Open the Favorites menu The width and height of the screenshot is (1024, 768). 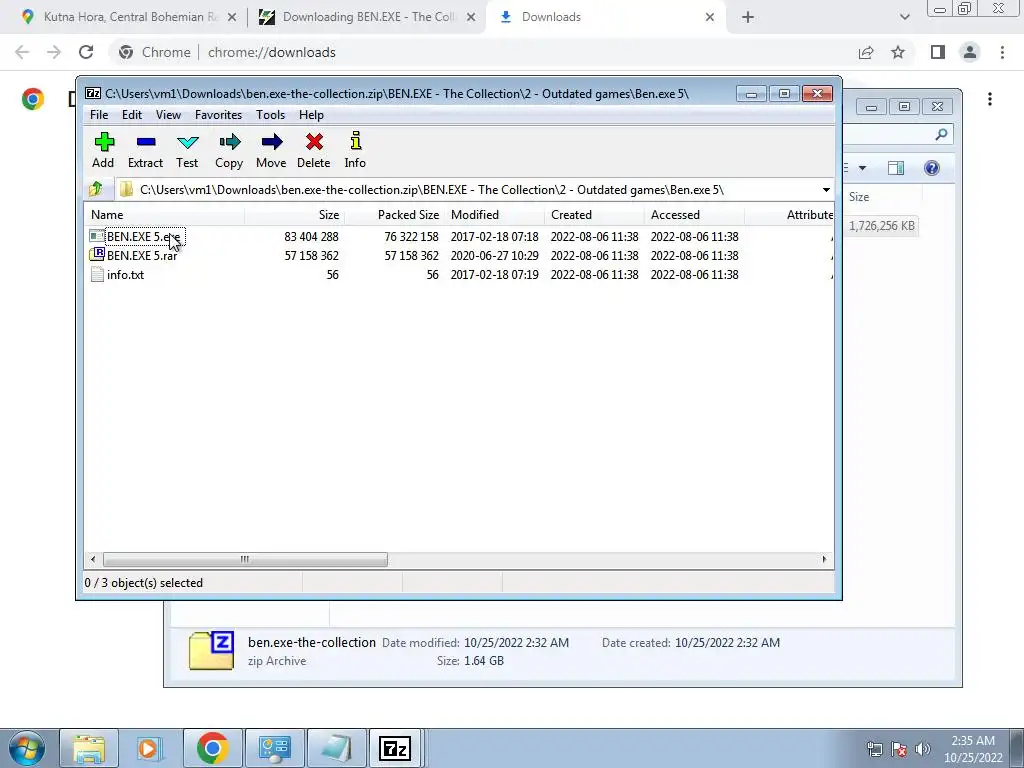(218, 115)
